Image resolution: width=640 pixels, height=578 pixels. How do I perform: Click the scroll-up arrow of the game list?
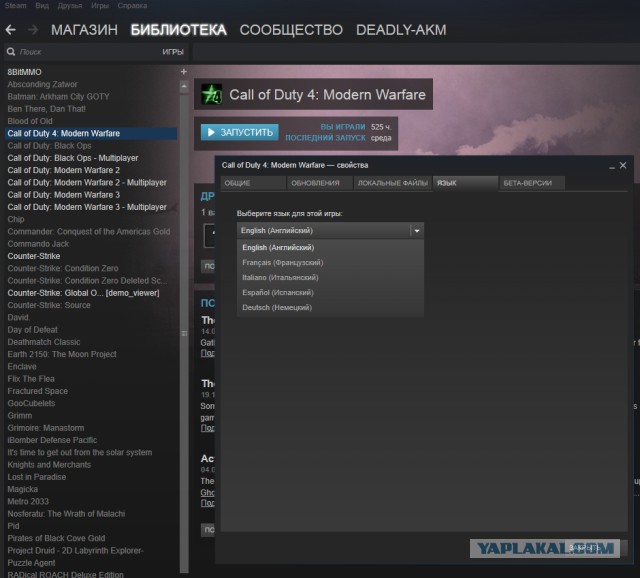184,87
